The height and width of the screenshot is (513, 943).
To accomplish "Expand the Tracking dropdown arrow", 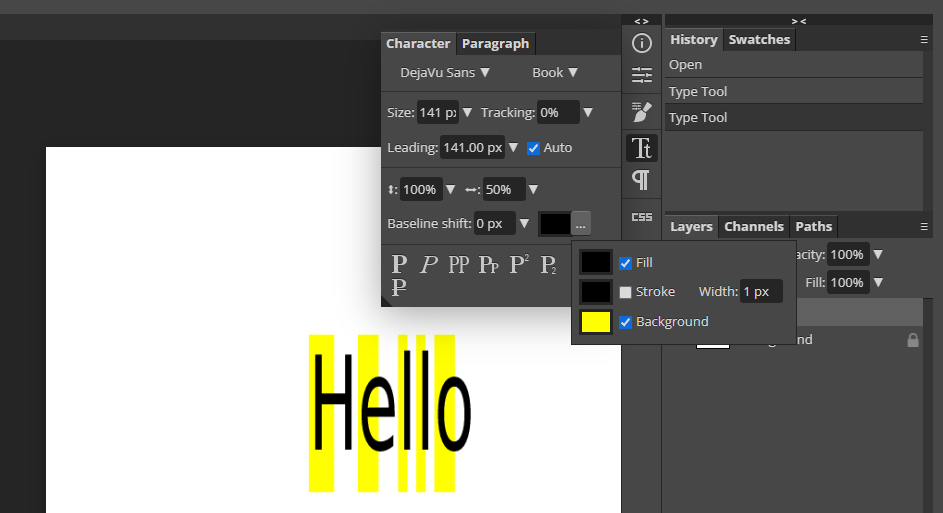I will (x=588, y=112).
